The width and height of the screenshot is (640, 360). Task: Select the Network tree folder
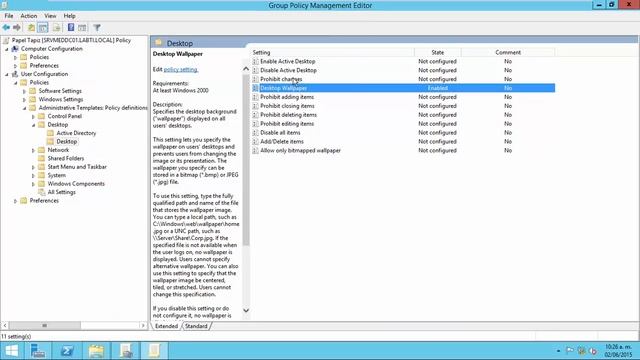coord(58,150)
